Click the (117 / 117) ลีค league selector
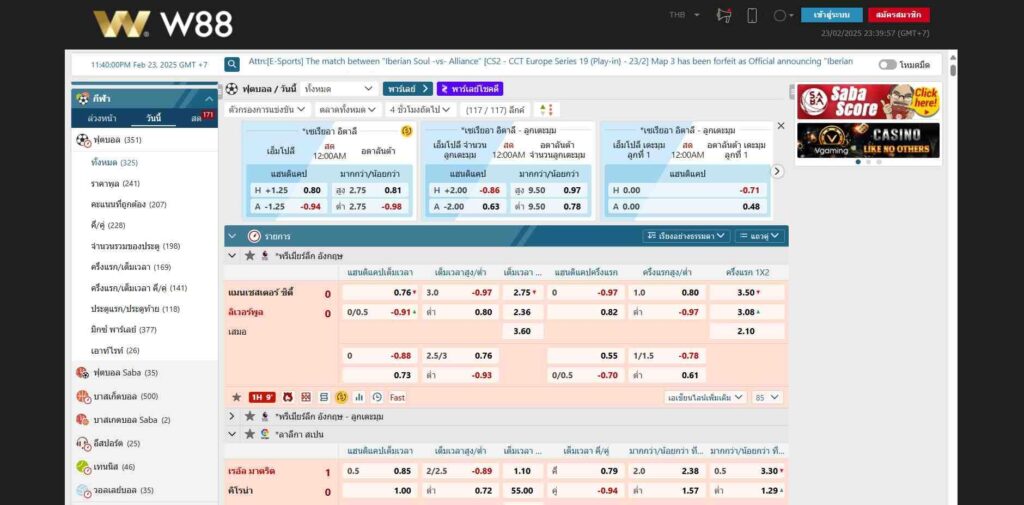Image resolution: width=1024 pixels, height=505 pixels. point(495,110)
